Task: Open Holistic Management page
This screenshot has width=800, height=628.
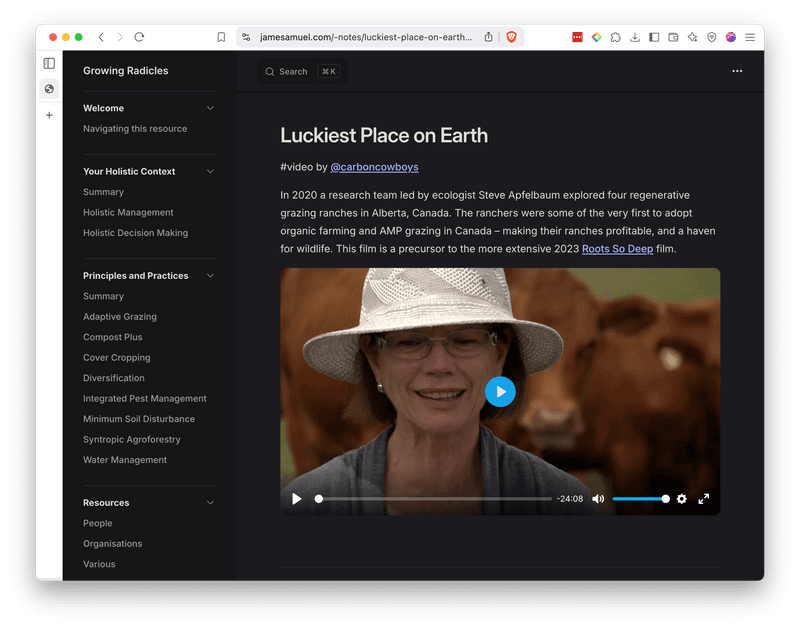Action: coord(128,212)
